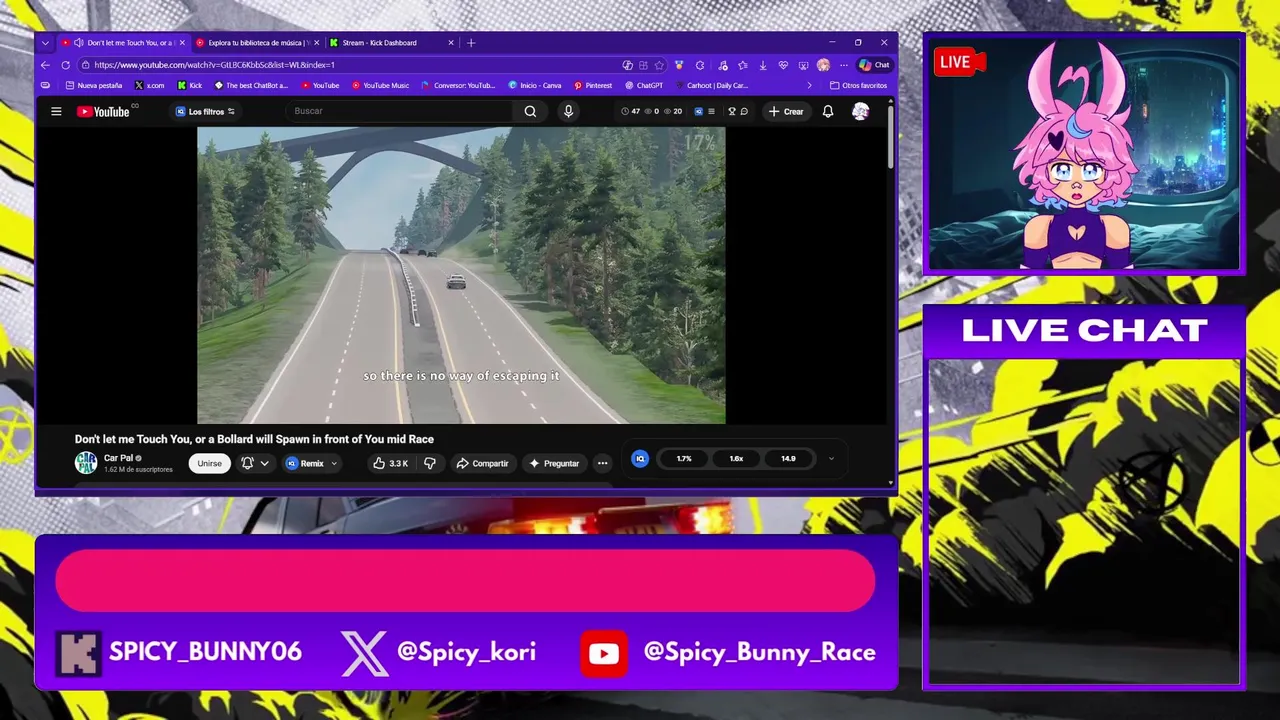Viewport: 1280px width, 720px height.
Task: Toggle the Los filtros extension button
Action: (x=205, y=111)
